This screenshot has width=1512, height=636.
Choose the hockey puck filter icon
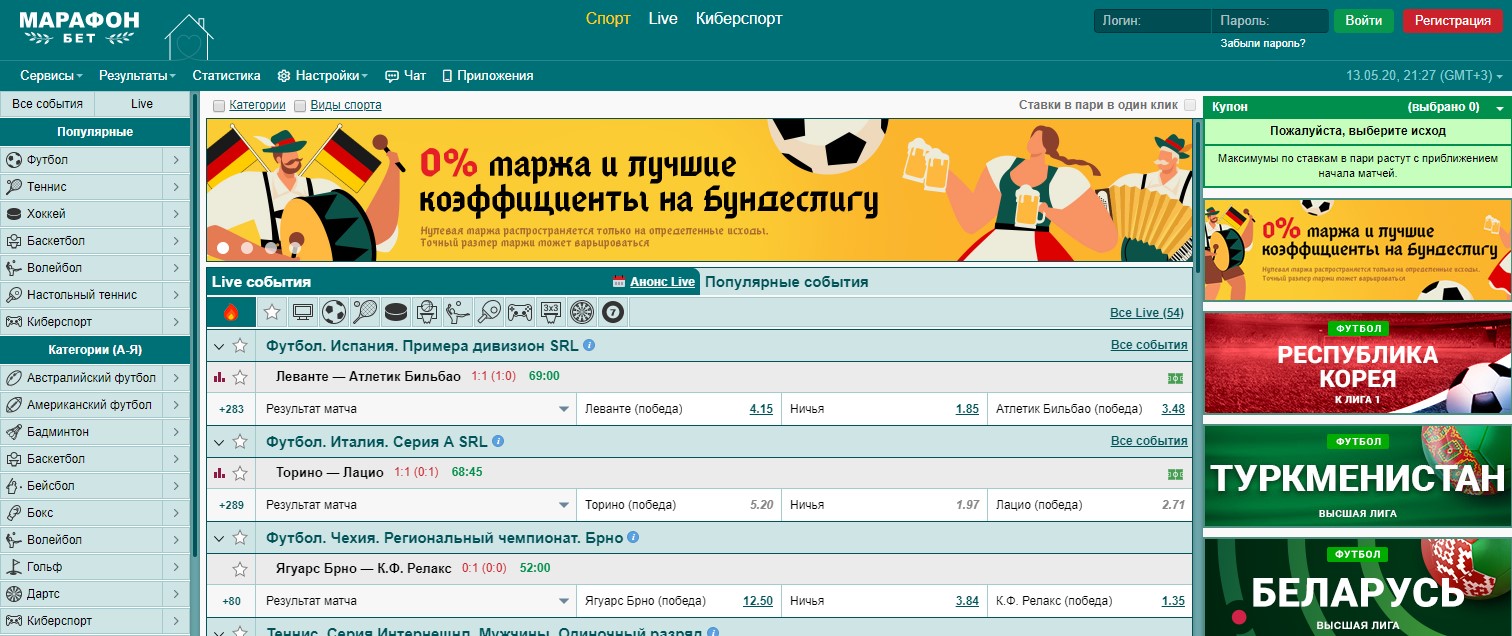click(395, 311)
